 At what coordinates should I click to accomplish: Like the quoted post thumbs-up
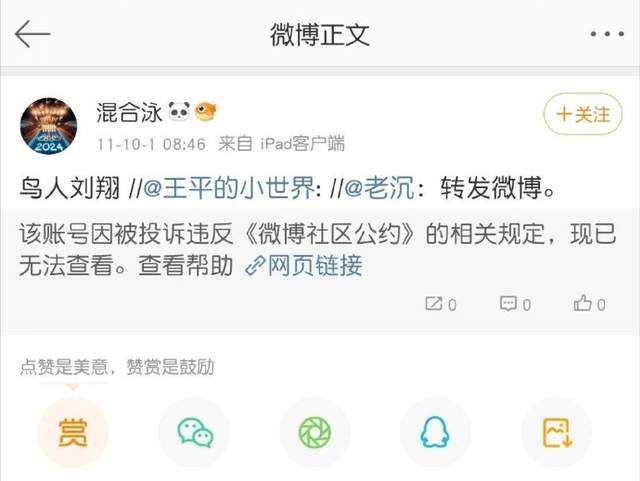coord(589,304)
